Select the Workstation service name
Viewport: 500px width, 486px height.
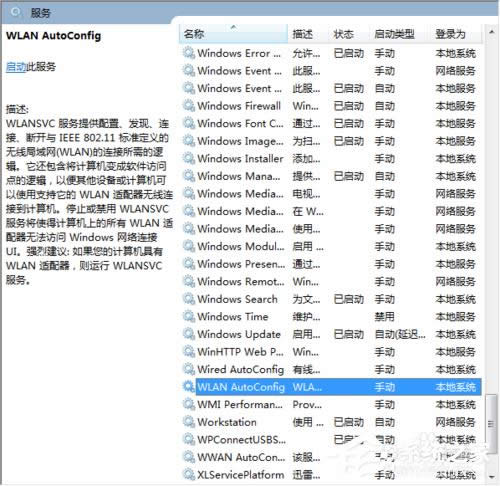click(227, 422)
